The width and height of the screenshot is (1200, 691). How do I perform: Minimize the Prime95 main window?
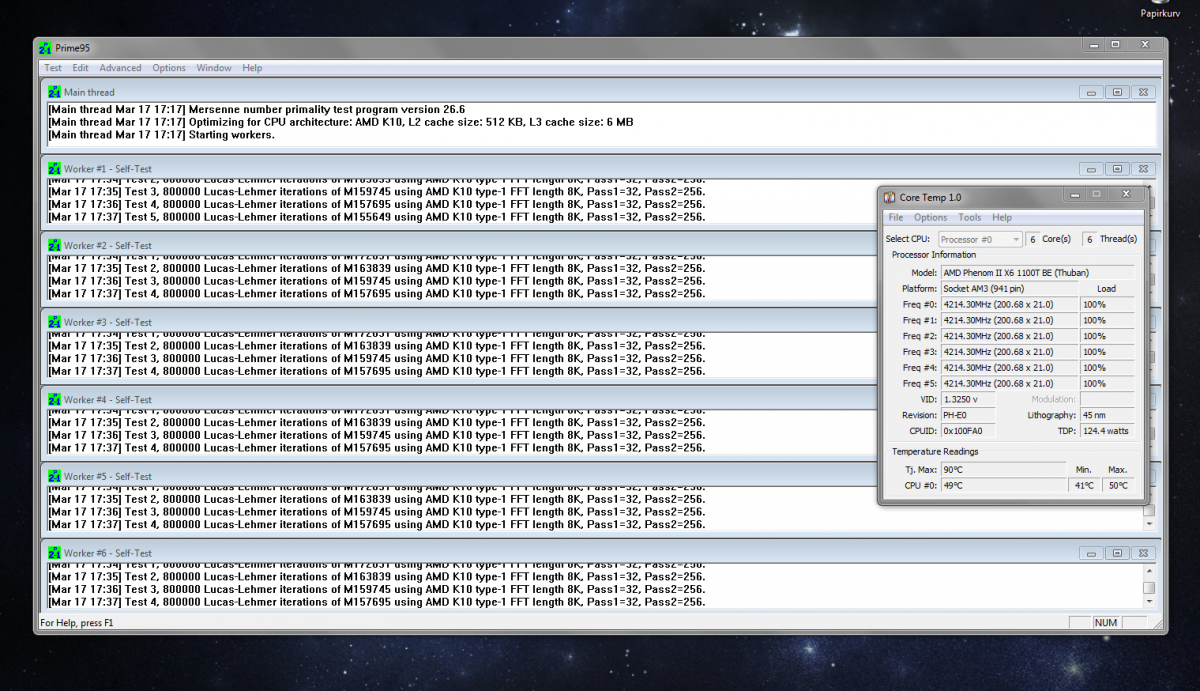tap(1095, 45)
